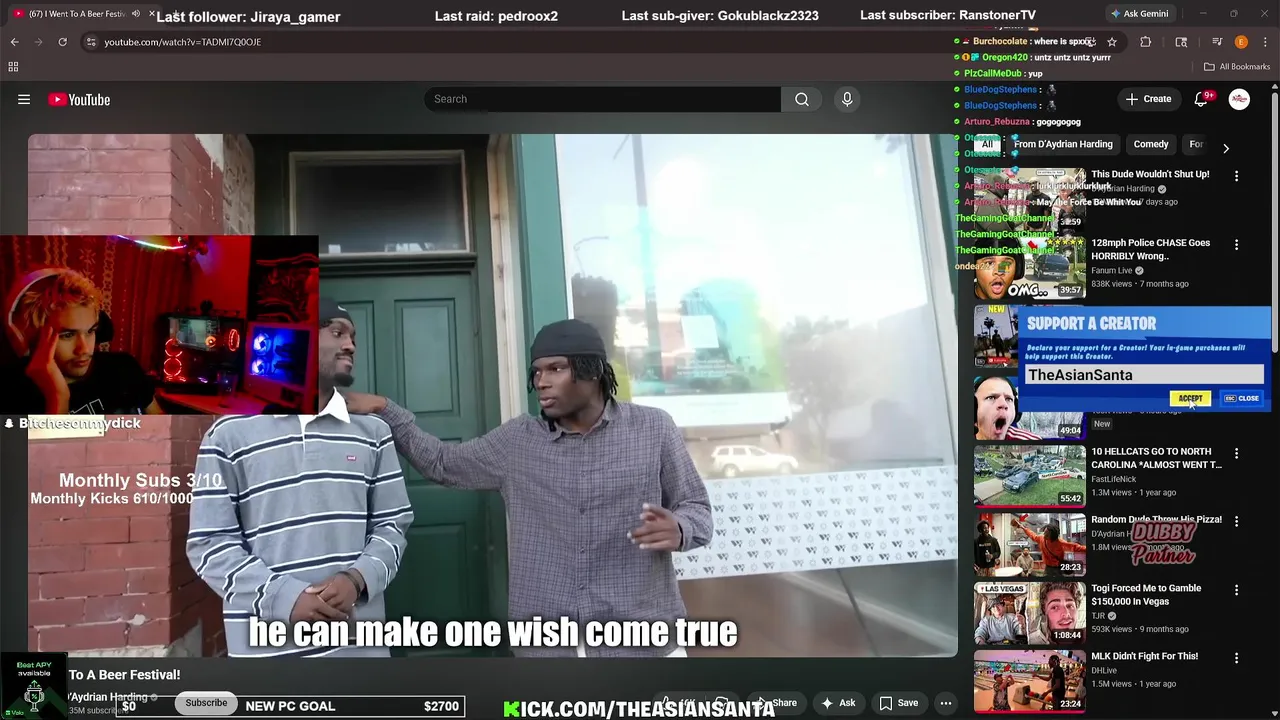Open the YouTube guide hamburger menu
This screenshot has width=1280, height=720.
point(24,99)
